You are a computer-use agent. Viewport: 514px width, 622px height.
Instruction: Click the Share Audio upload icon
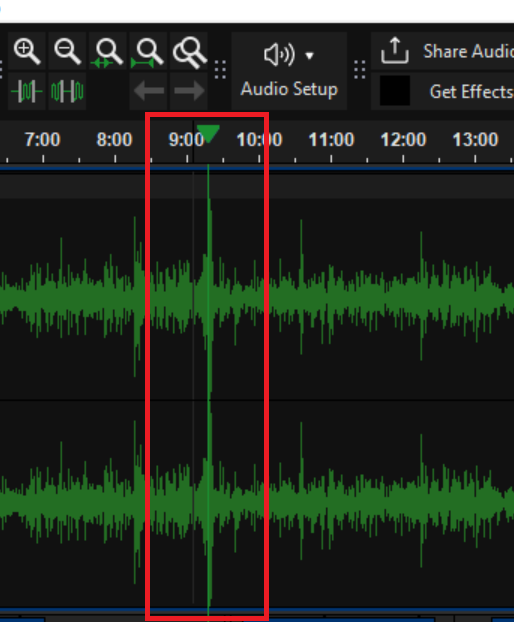coord(394,50)
